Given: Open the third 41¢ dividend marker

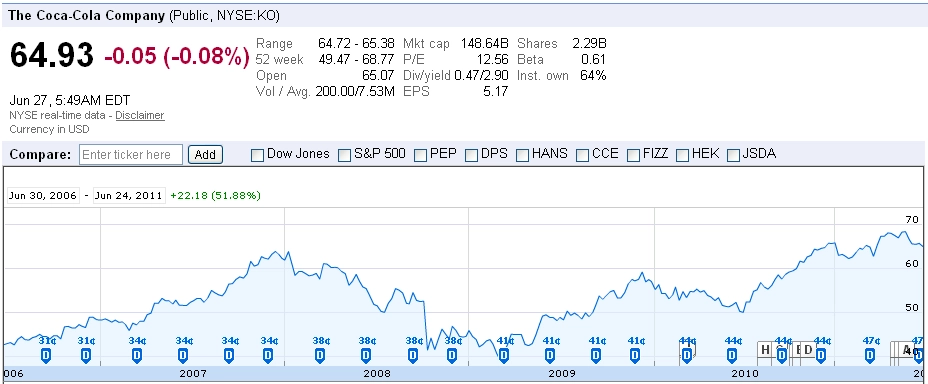Looking at the screenshot, I should point(597,356).
